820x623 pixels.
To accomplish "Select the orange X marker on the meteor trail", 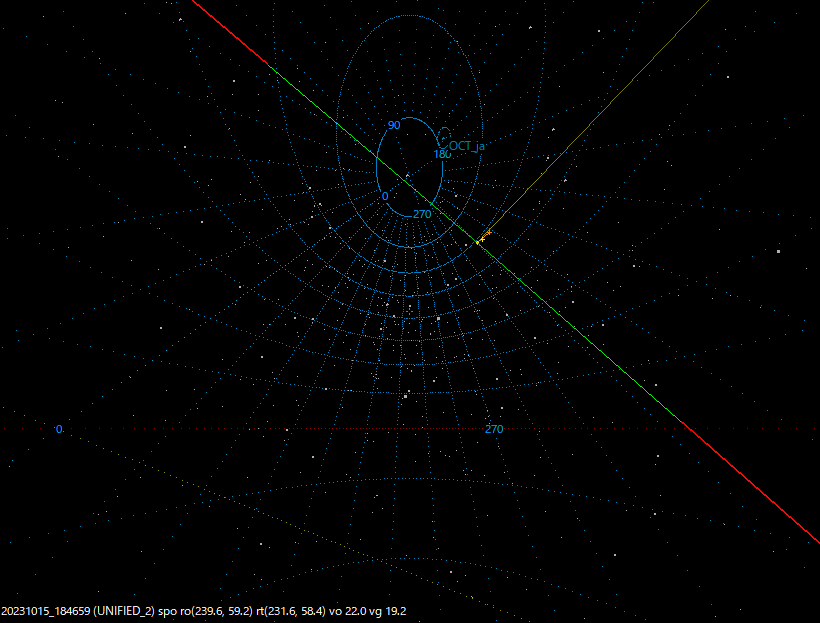I will 489,232.
